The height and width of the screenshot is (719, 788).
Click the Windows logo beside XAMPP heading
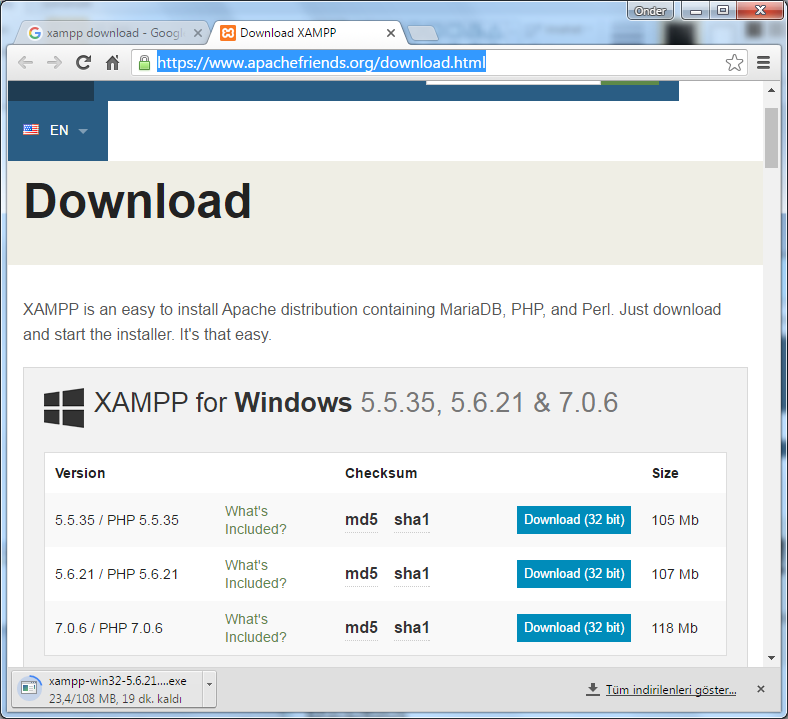(64, 407)
